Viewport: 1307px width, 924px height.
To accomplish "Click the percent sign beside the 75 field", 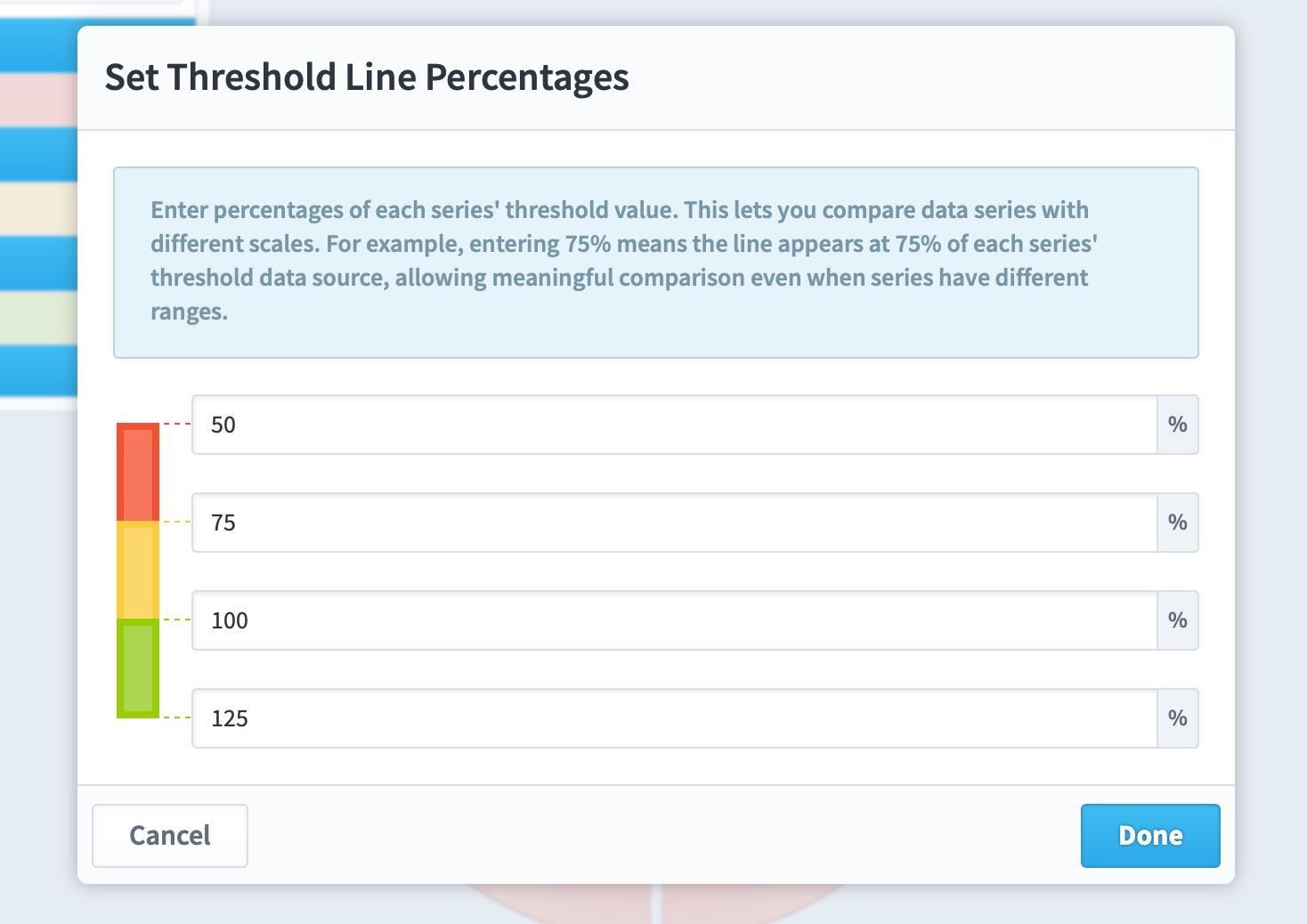I will coord(1178,523).
